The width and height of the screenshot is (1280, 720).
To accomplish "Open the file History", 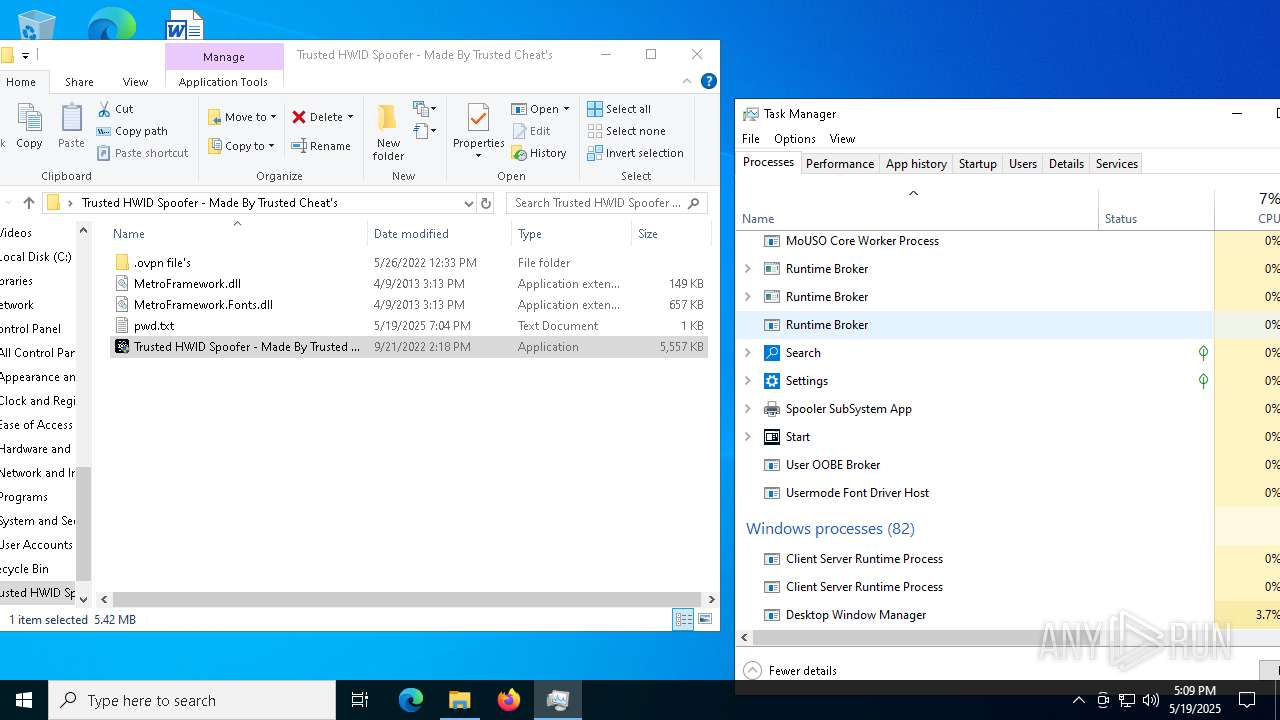I will pos(539,153).
